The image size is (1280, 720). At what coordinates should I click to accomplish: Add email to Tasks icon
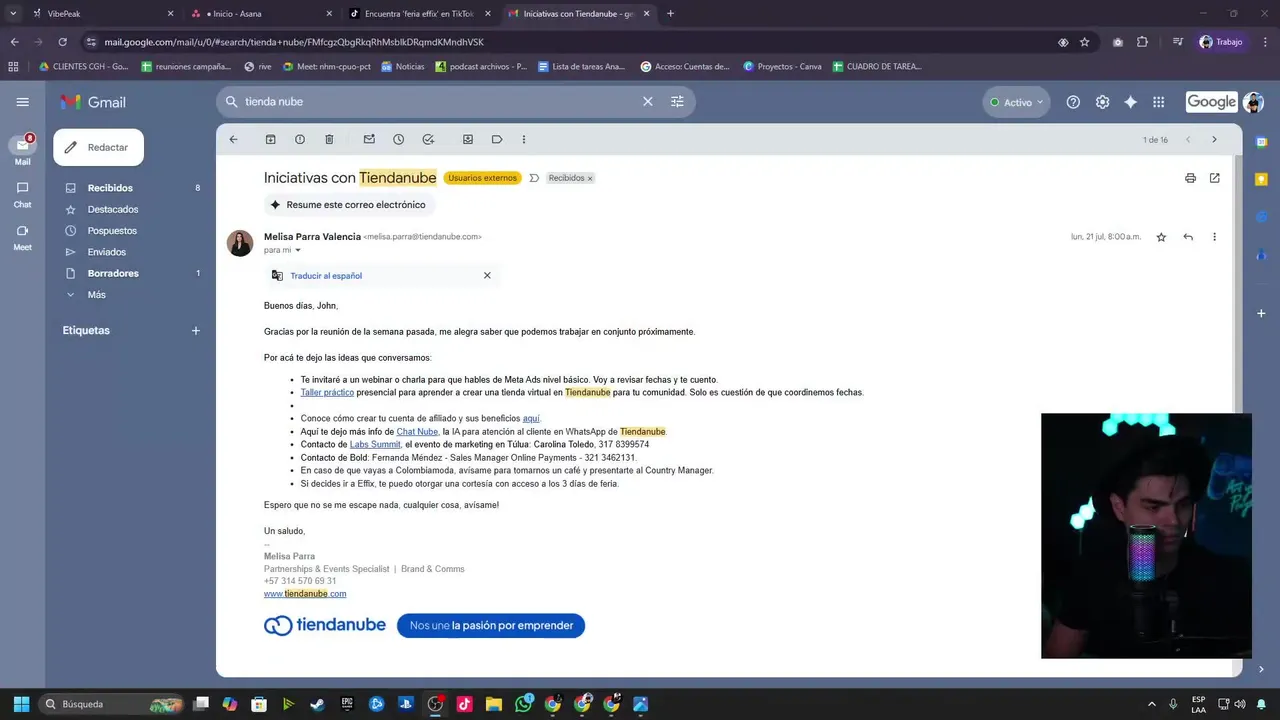[x=428, y=140]
